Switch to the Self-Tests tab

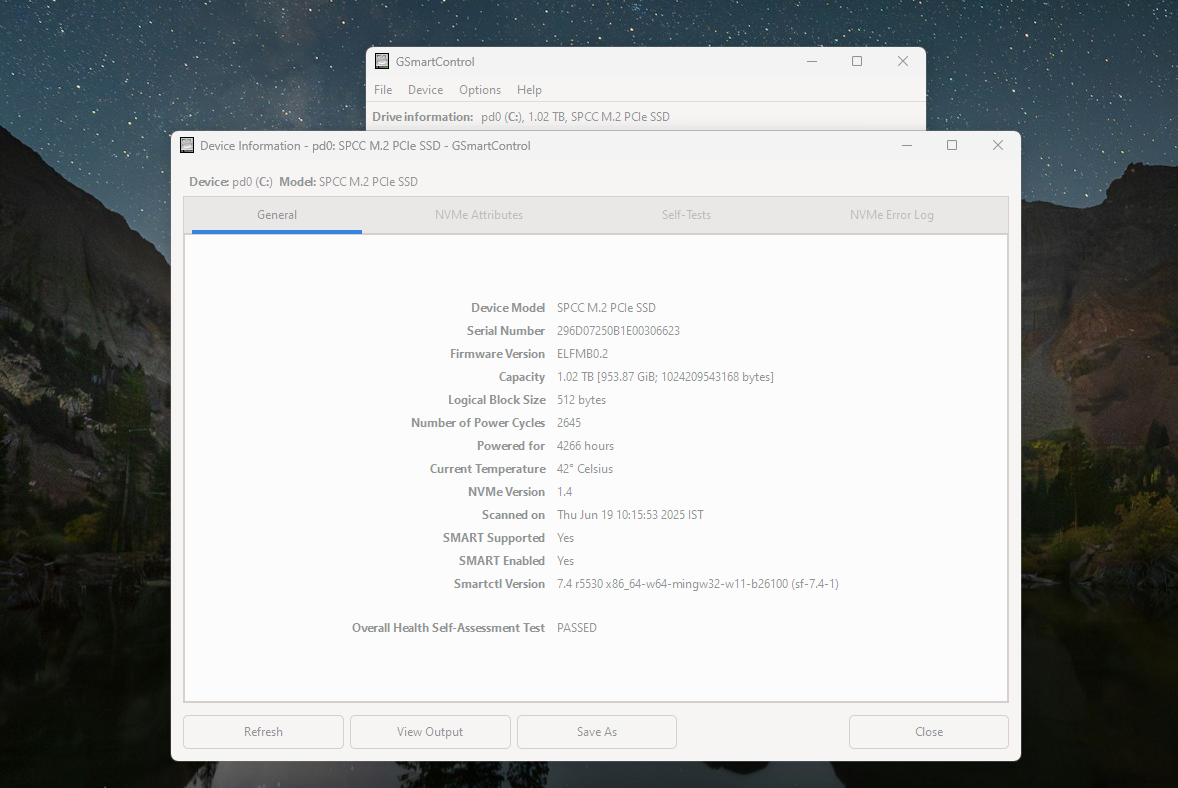pyautogui.click(x=686, y=215)
